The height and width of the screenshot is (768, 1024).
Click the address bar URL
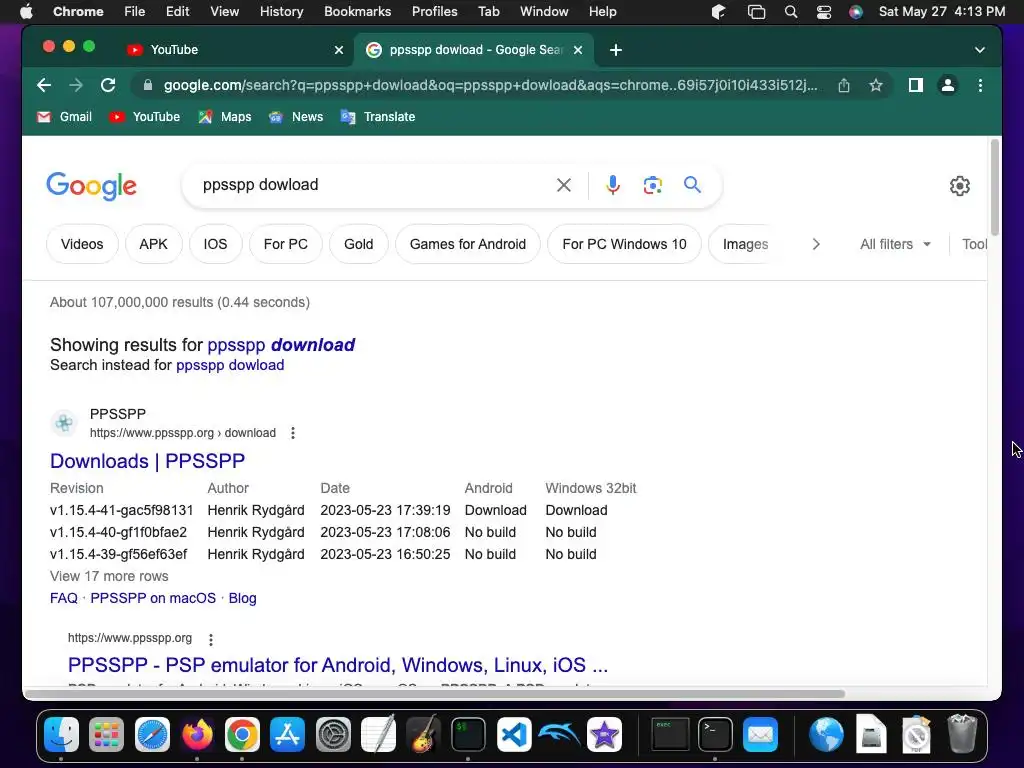pos(490,86)
